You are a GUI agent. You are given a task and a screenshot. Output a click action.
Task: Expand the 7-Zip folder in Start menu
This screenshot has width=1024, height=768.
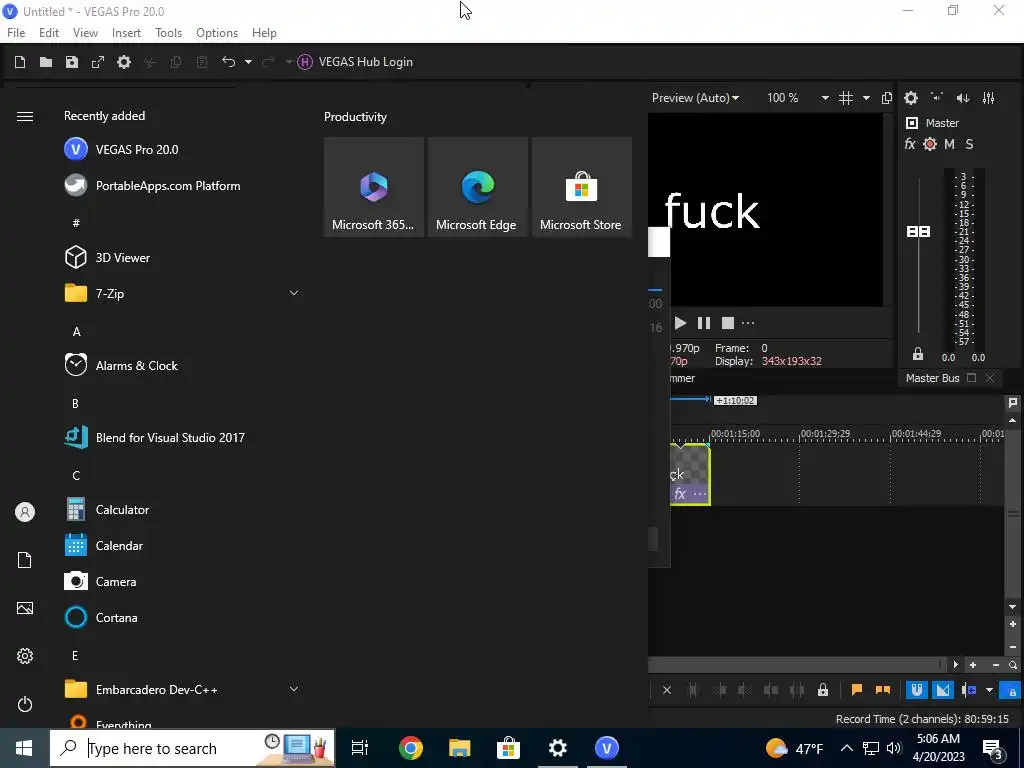[x=294, y=293]
